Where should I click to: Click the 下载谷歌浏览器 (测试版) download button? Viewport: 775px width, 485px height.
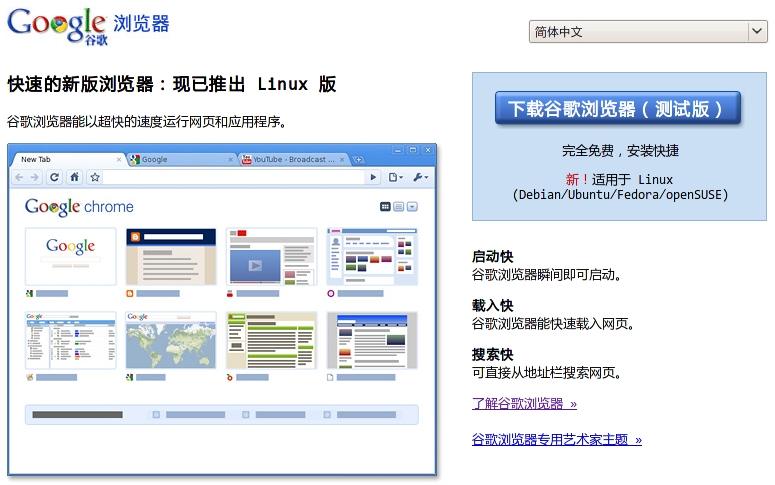click(618, 108)
